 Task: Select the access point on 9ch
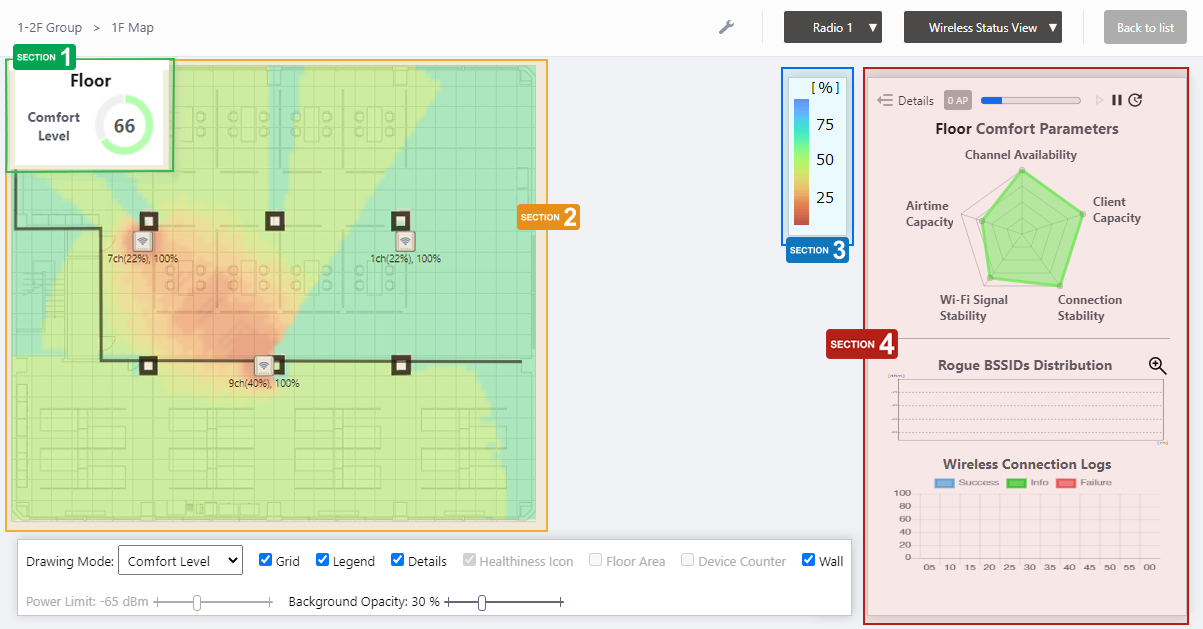tap(263, 365)
